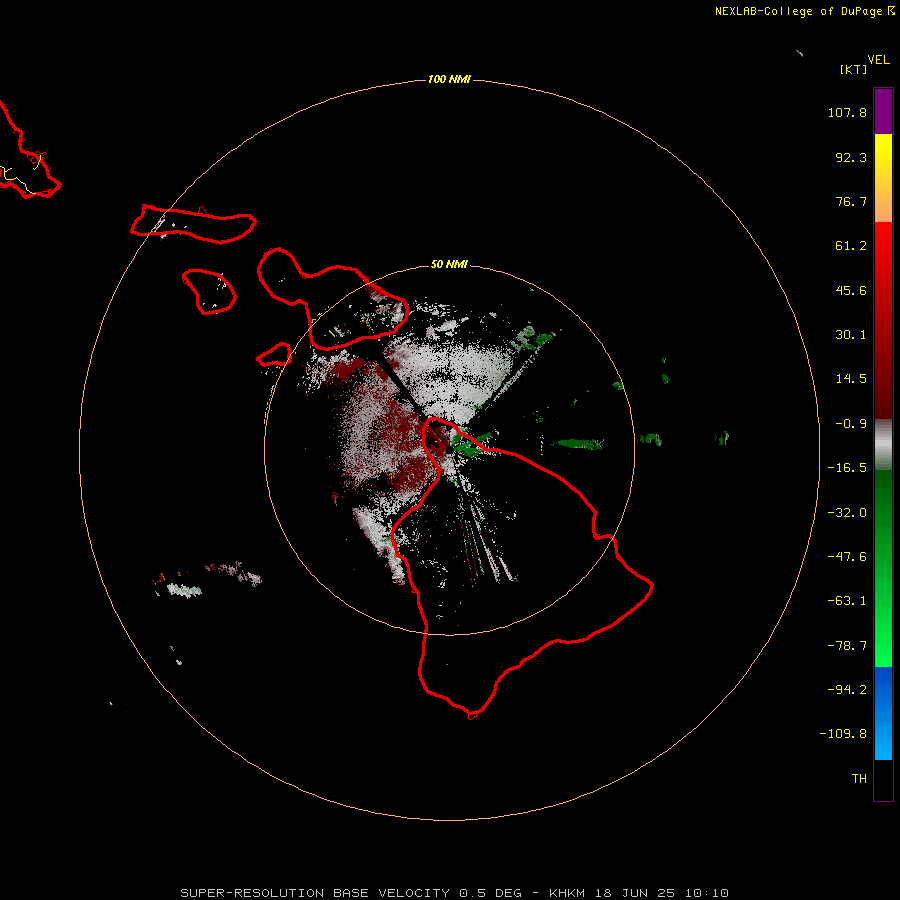
Task: Click the -109.8 velocity scale value
Action: 843,734
